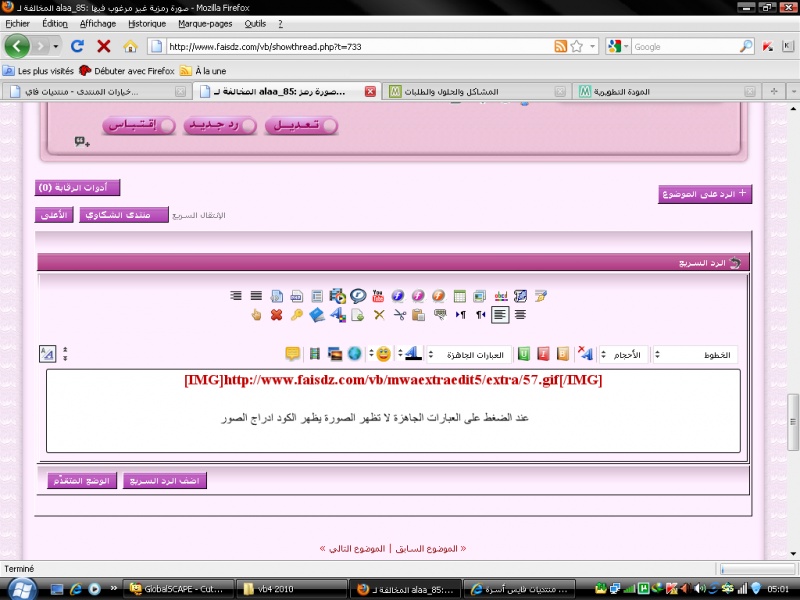The image size is (800, 600).
Task: Open the smiley emoticon picker
Action: [383, 354]
